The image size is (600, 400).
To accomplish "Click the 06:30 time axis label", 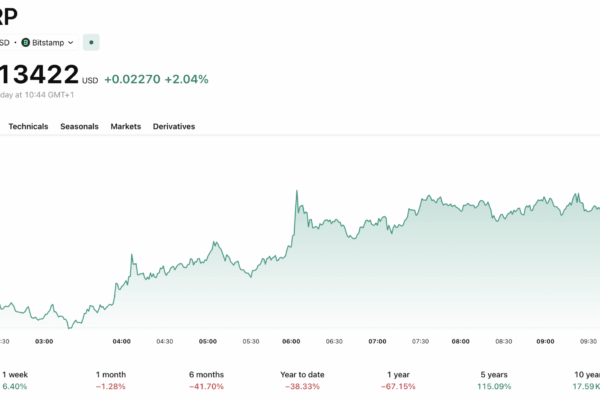I will 334,341.
